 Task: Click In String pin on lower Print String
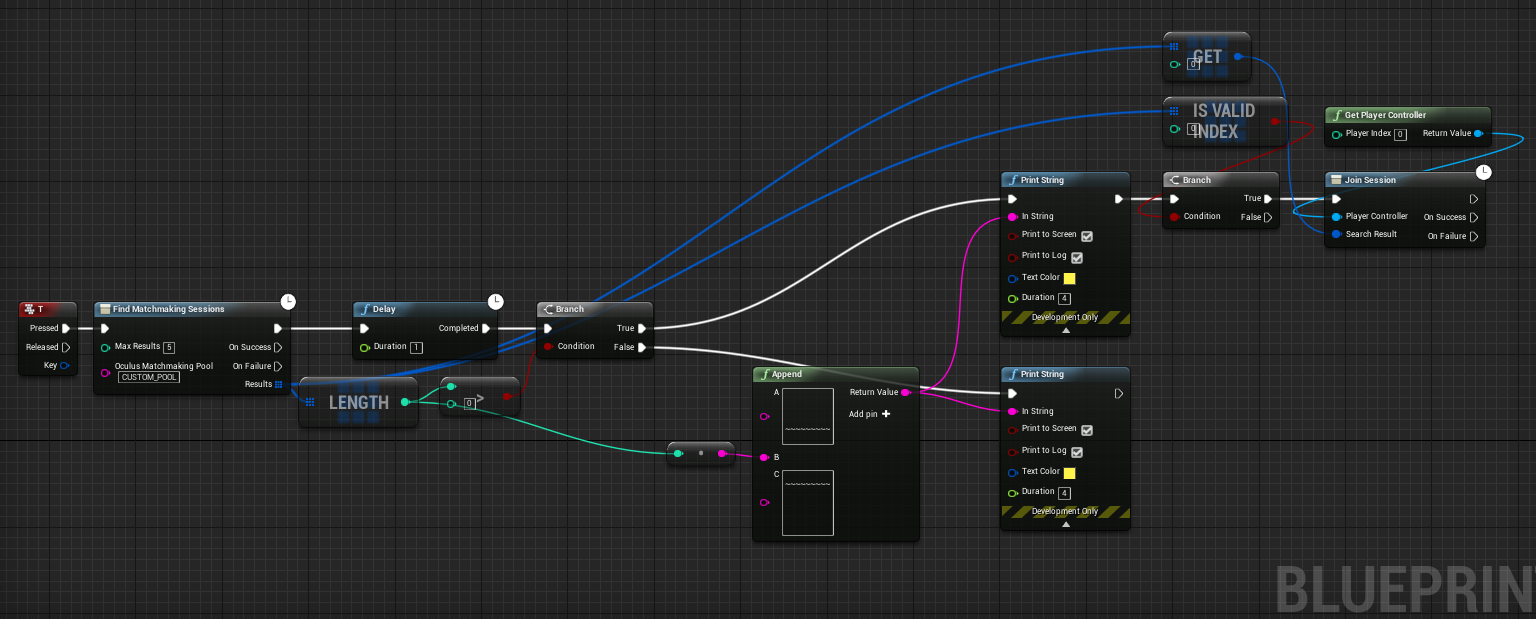pyautogui.click(x=1012, y=411)
